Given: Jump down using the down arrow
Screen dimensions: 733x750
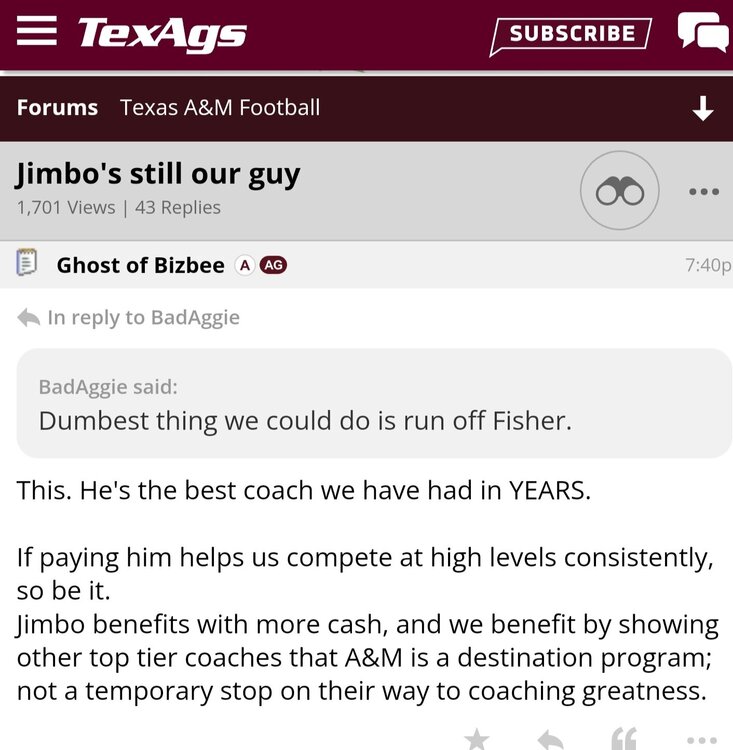Looking at the screenshot, I should (x=703, y=108).
